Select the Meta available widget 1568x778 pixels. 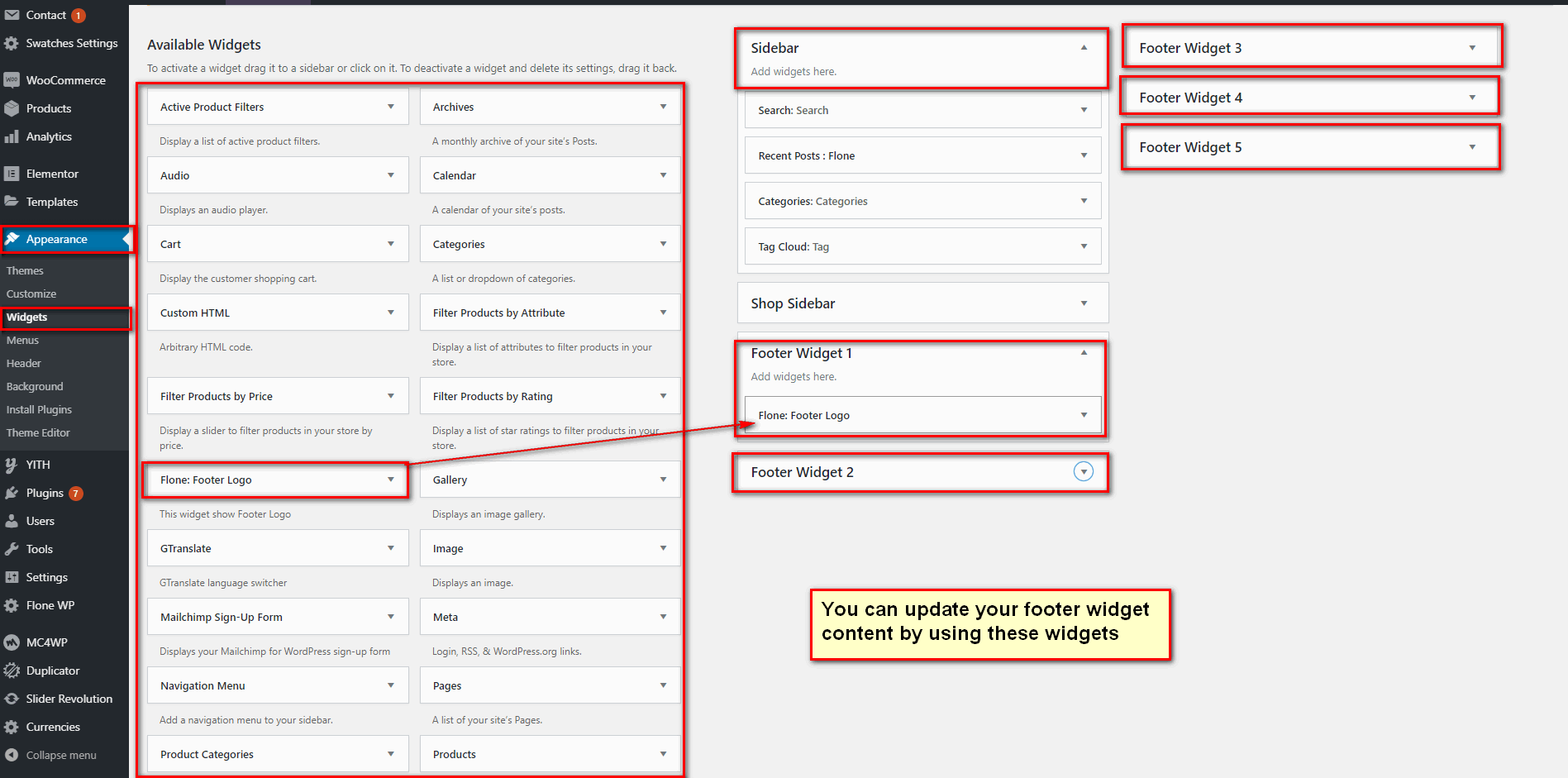(550, 617)
